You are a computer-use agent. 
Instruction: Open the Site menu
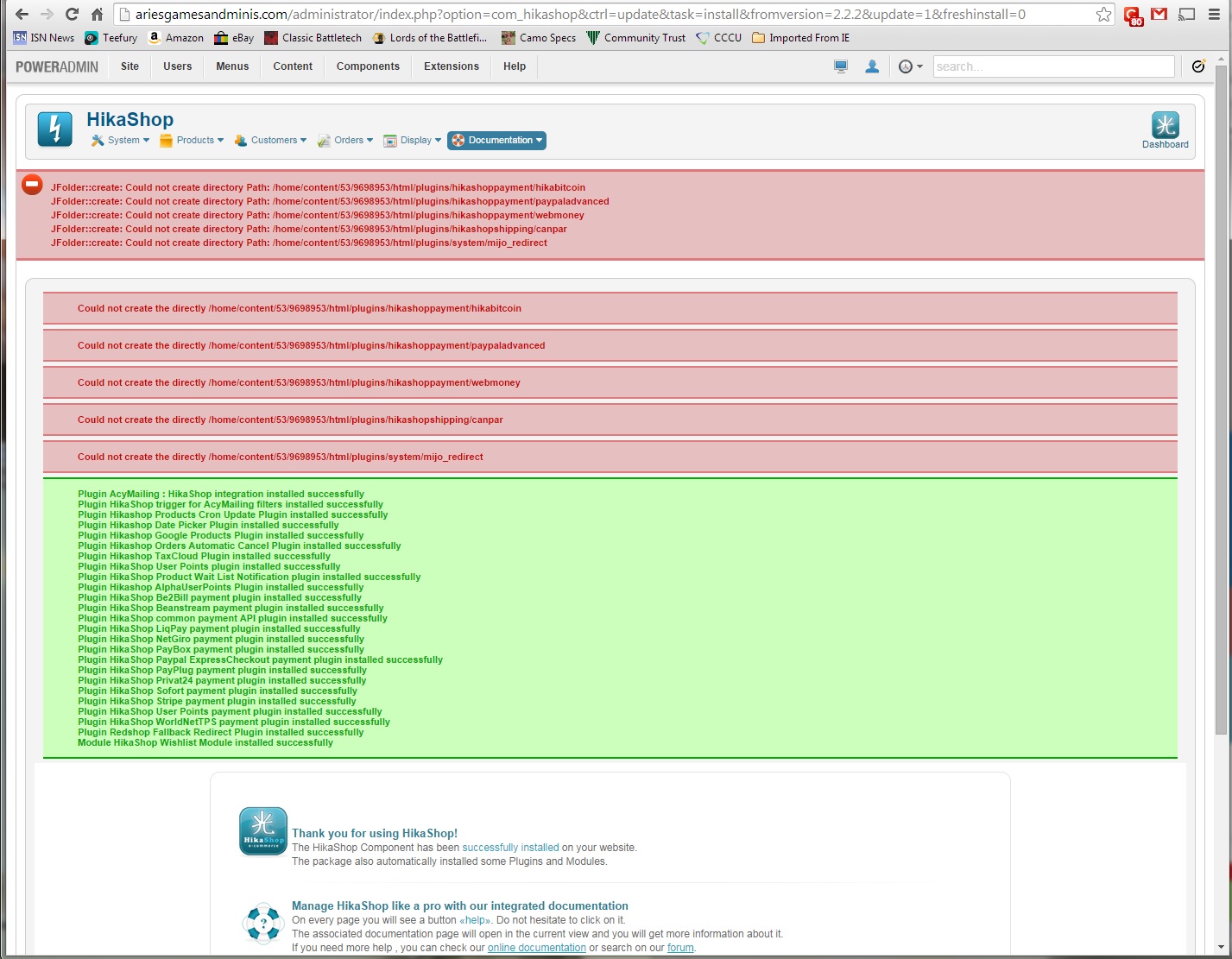pos(130,66)
